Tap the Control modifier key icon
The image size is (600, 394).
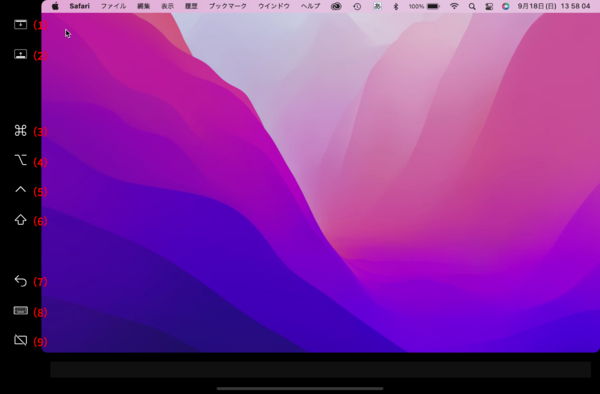tap(21, 189)
